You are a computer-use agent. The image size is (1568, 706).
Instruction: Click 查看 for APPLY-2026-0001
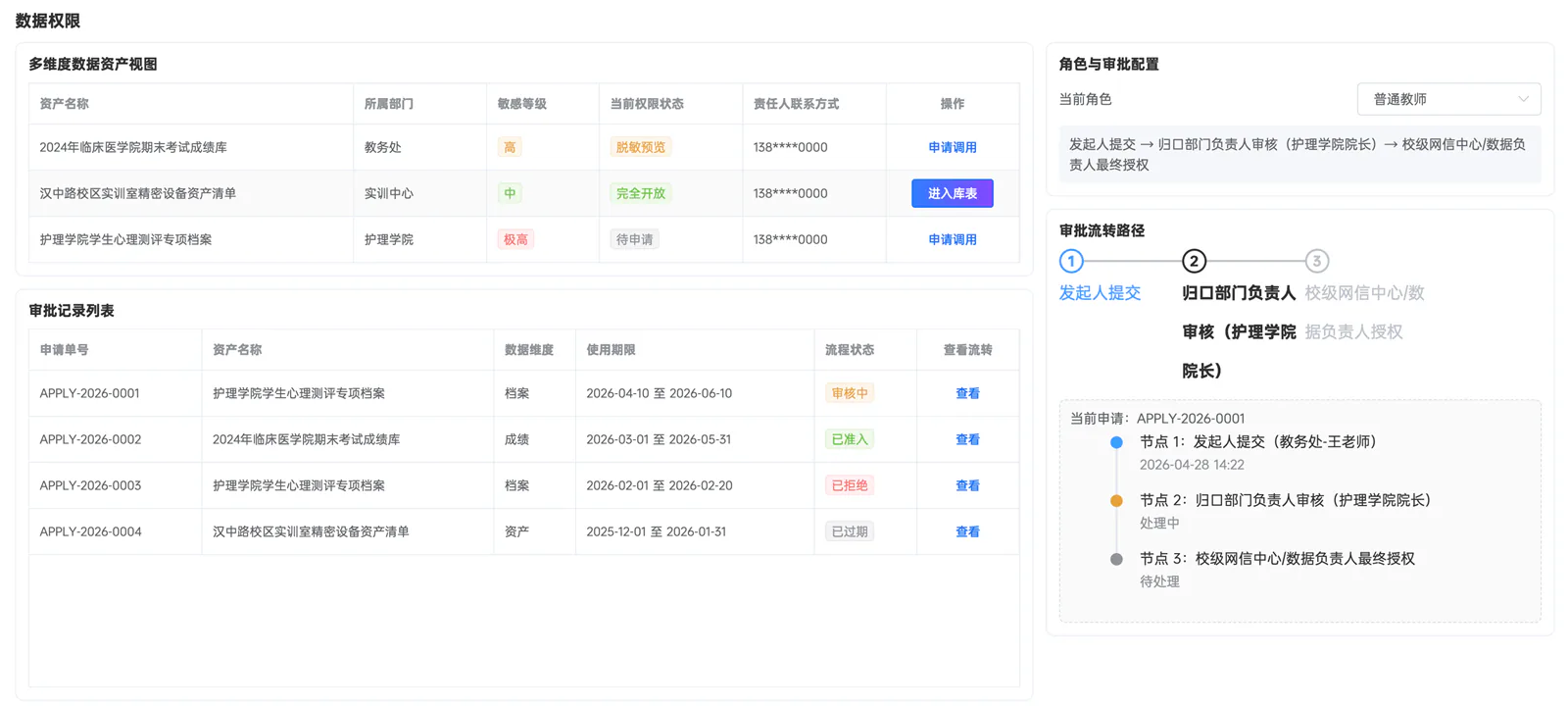coord(967,393)
